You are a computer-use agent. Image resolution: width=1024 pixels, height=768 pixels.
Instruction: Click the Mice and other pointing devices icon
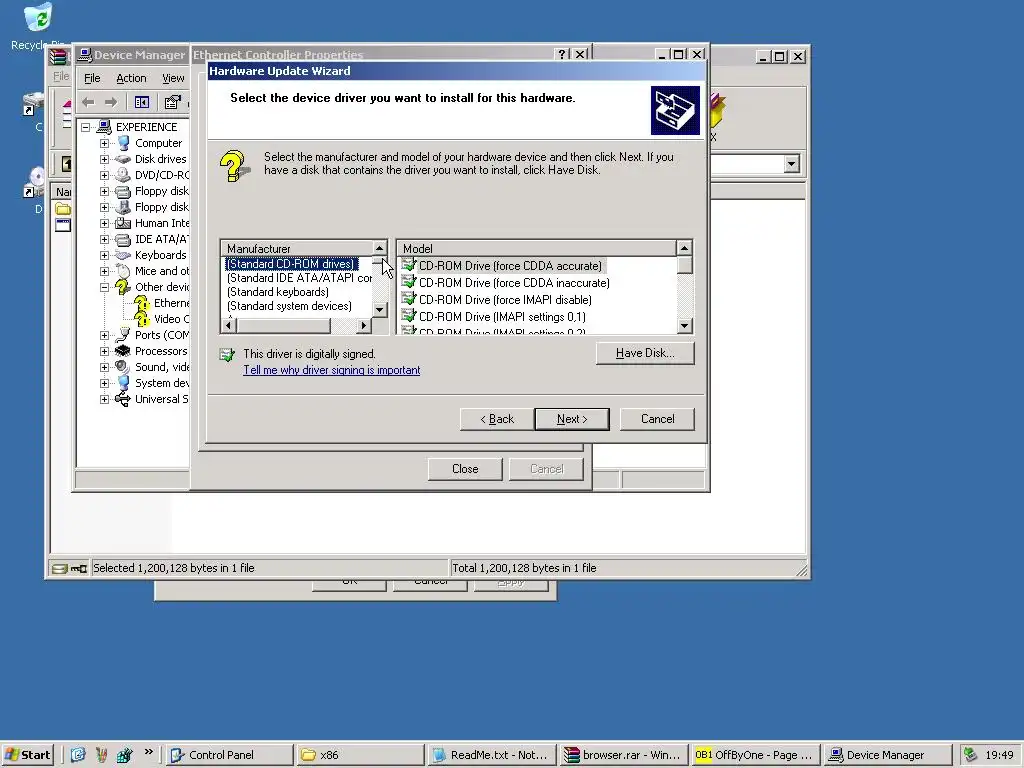[123, 271]
